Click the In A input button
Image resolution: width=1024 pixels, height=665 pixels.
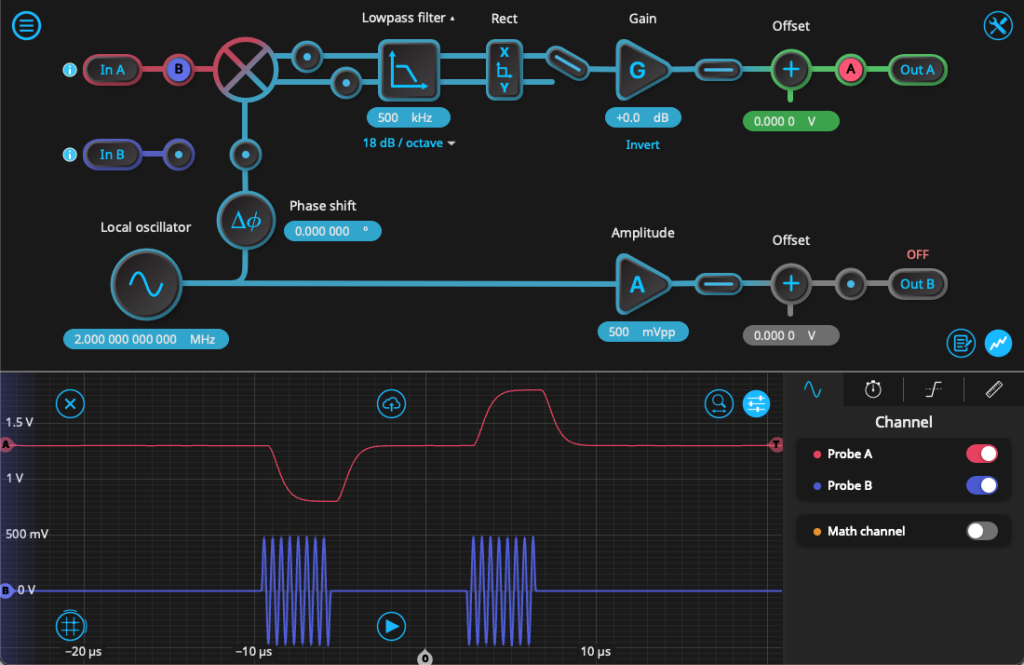112,70
